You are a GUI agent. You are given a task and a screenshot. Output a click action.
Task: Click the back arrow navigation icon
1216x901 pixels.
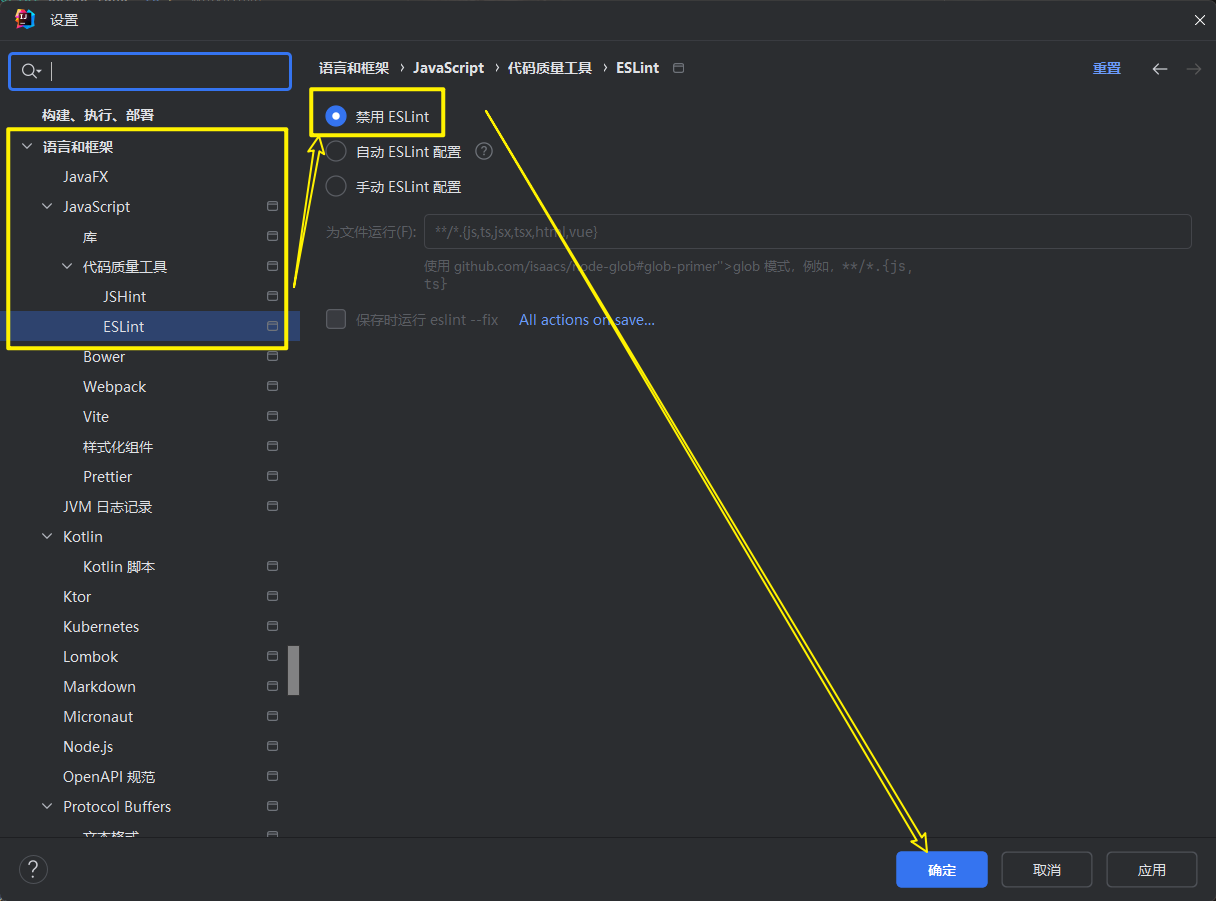[x=1159, y=69]
